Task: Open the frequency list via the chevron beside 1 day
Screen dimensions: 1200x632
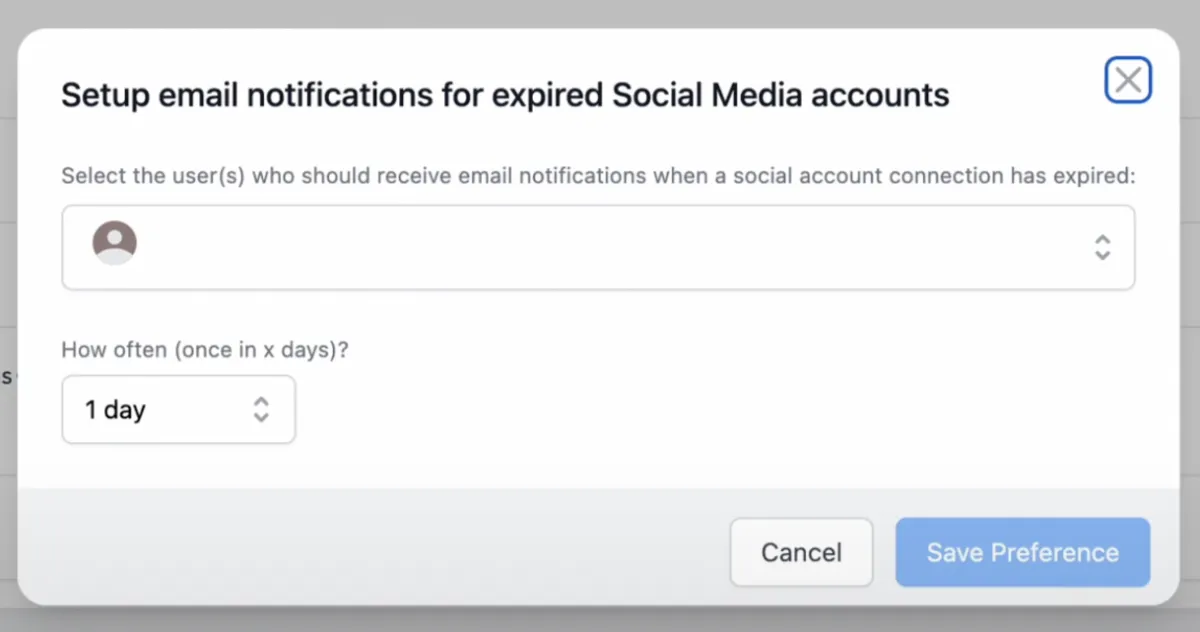Action: (x=261, y=409)
